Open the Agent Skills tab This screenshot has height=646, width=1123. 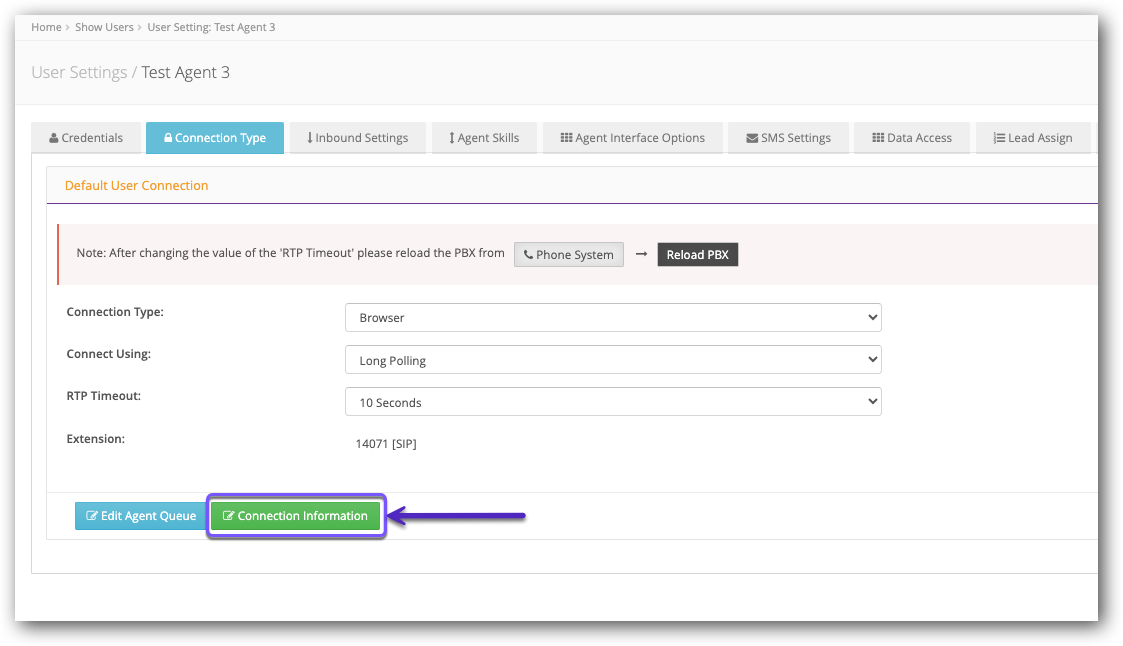[484, 138]
